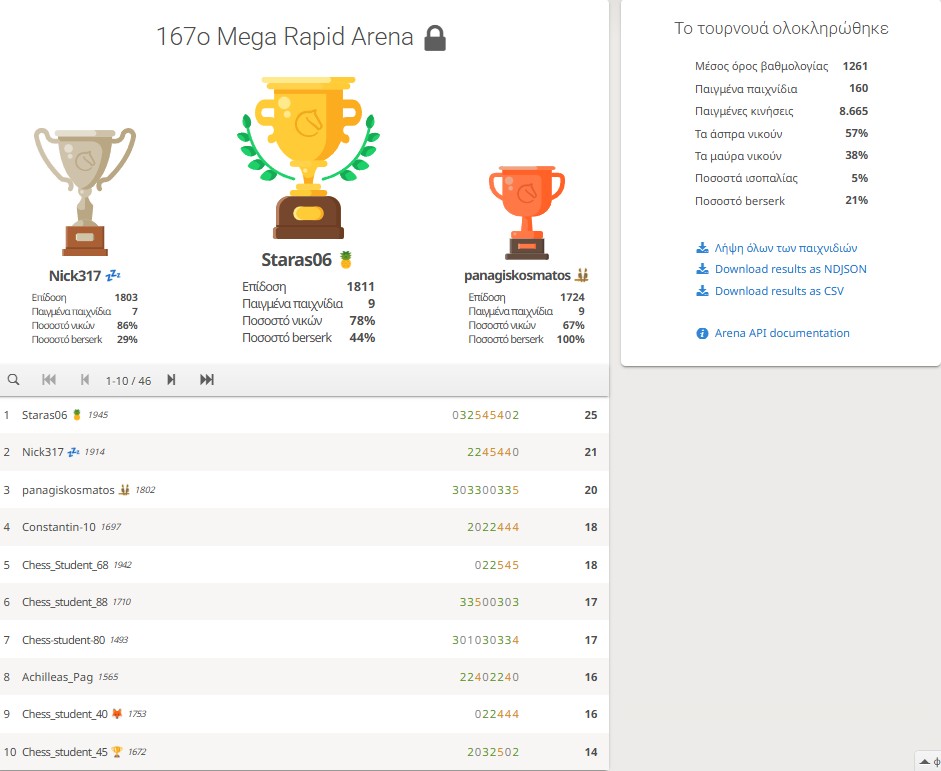This screenshot has height=771, width=941.
Task: Click page indicator 1-10 / 46
Action: tap(128, 380)
